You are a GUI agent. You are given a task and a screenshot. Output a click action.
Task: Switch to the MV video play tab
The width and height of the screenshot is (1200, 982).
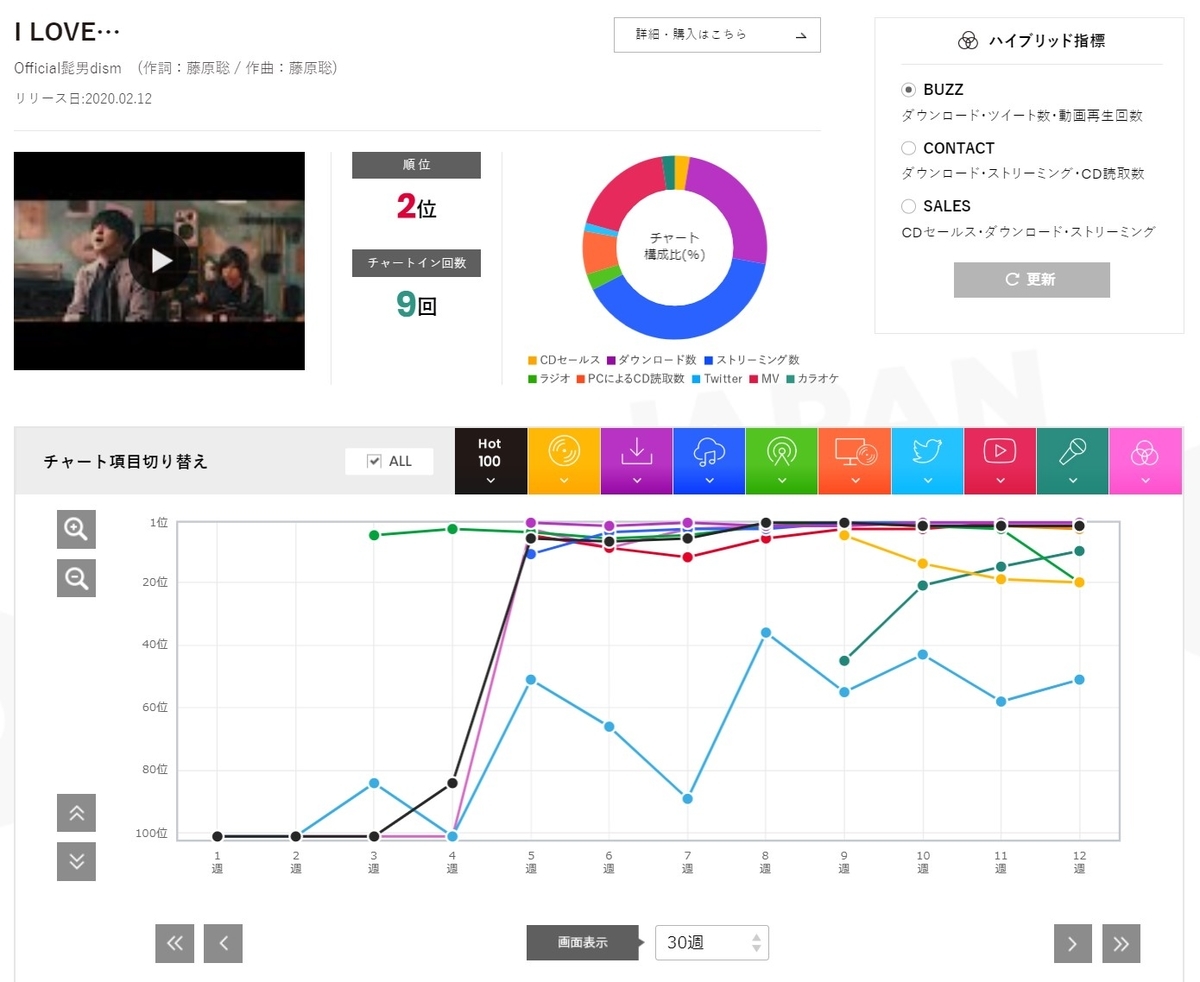[999, 461]
